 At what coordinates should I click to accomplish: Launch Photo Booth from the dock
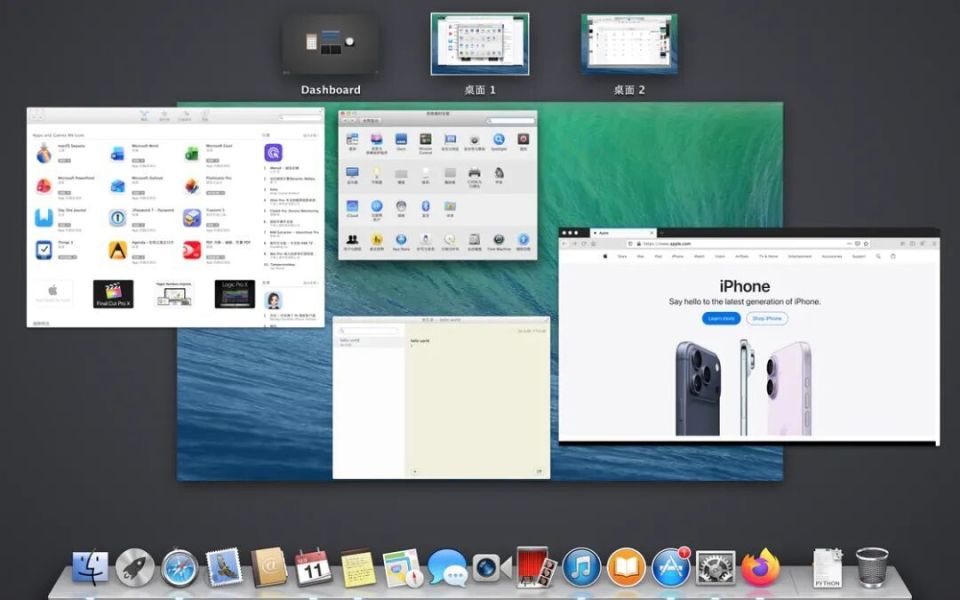click(x=536, y=567)
